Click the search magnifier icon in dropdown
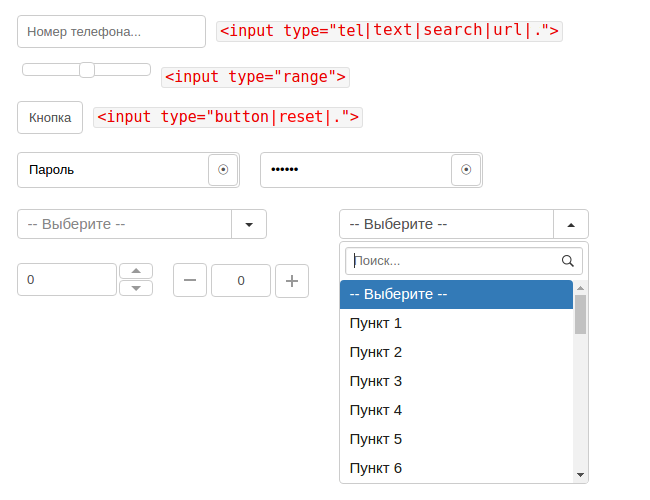 pyautogui.click(x=568, y=261)
